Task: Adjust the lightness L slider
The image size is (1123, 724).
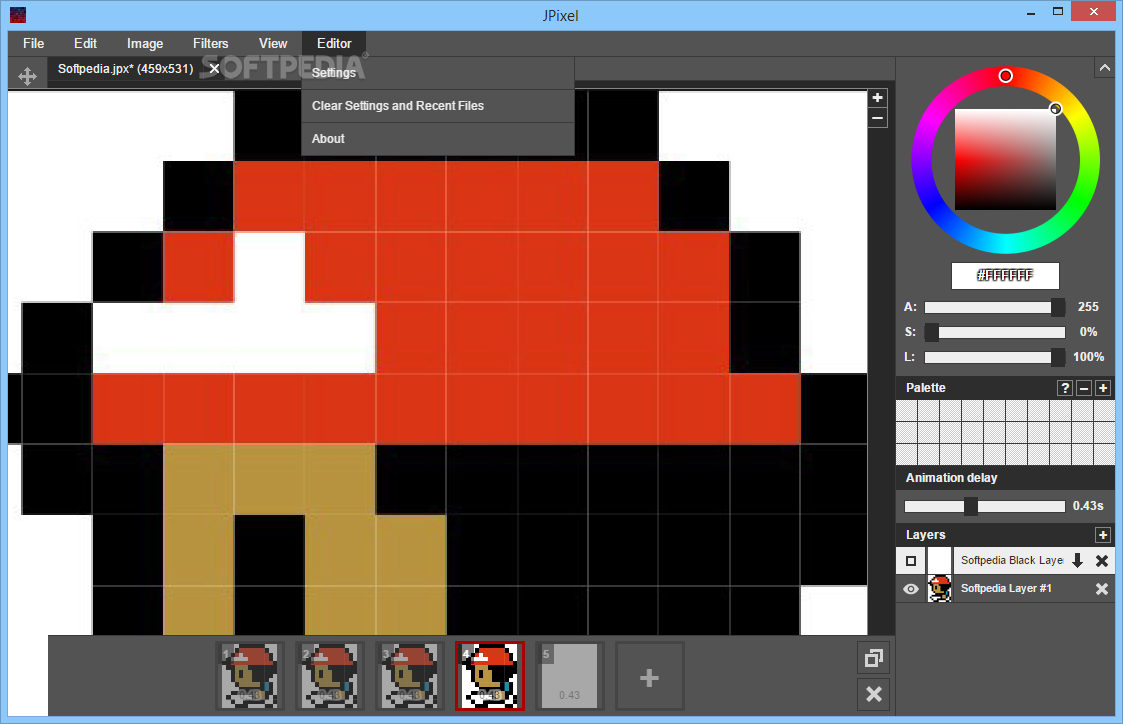Action: pos(994,357)
